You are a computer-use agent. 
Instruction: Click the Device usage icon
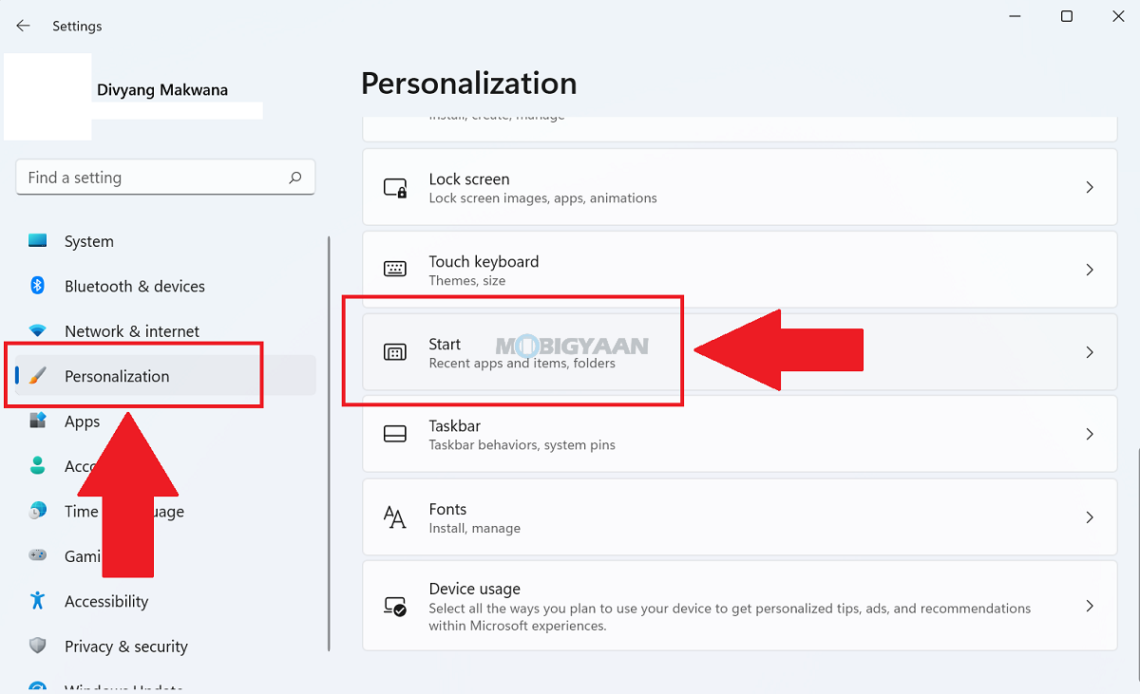coord(395,606)
